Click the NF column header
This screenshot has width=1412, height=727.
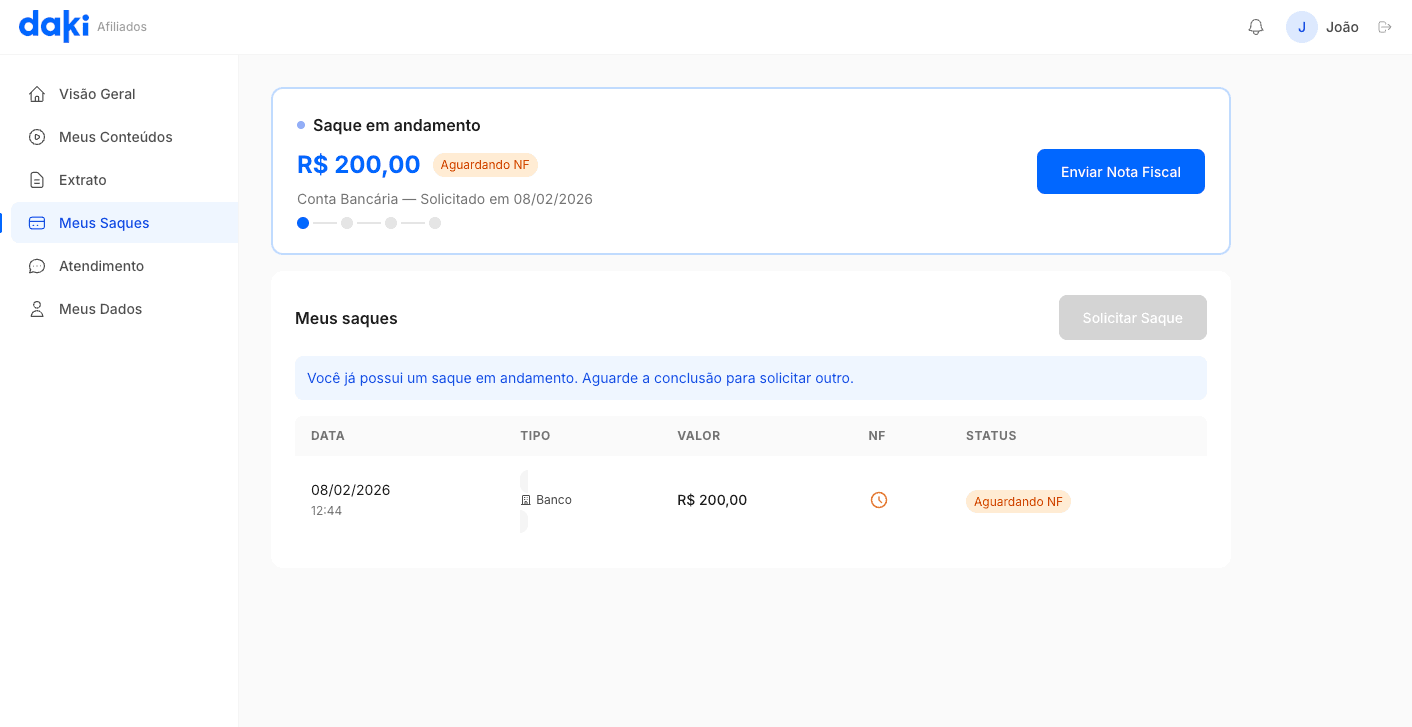click(877, 436)
